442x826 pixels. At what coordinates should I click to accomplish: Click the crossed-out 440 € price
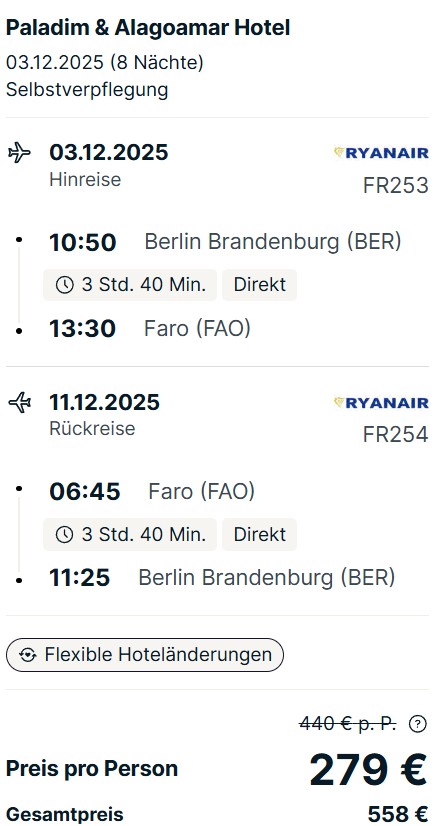pos(348,724)
